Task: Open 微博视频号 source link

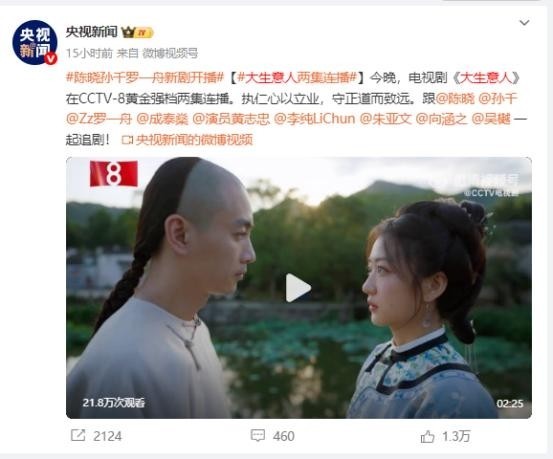Action: [x=170, y=54]
